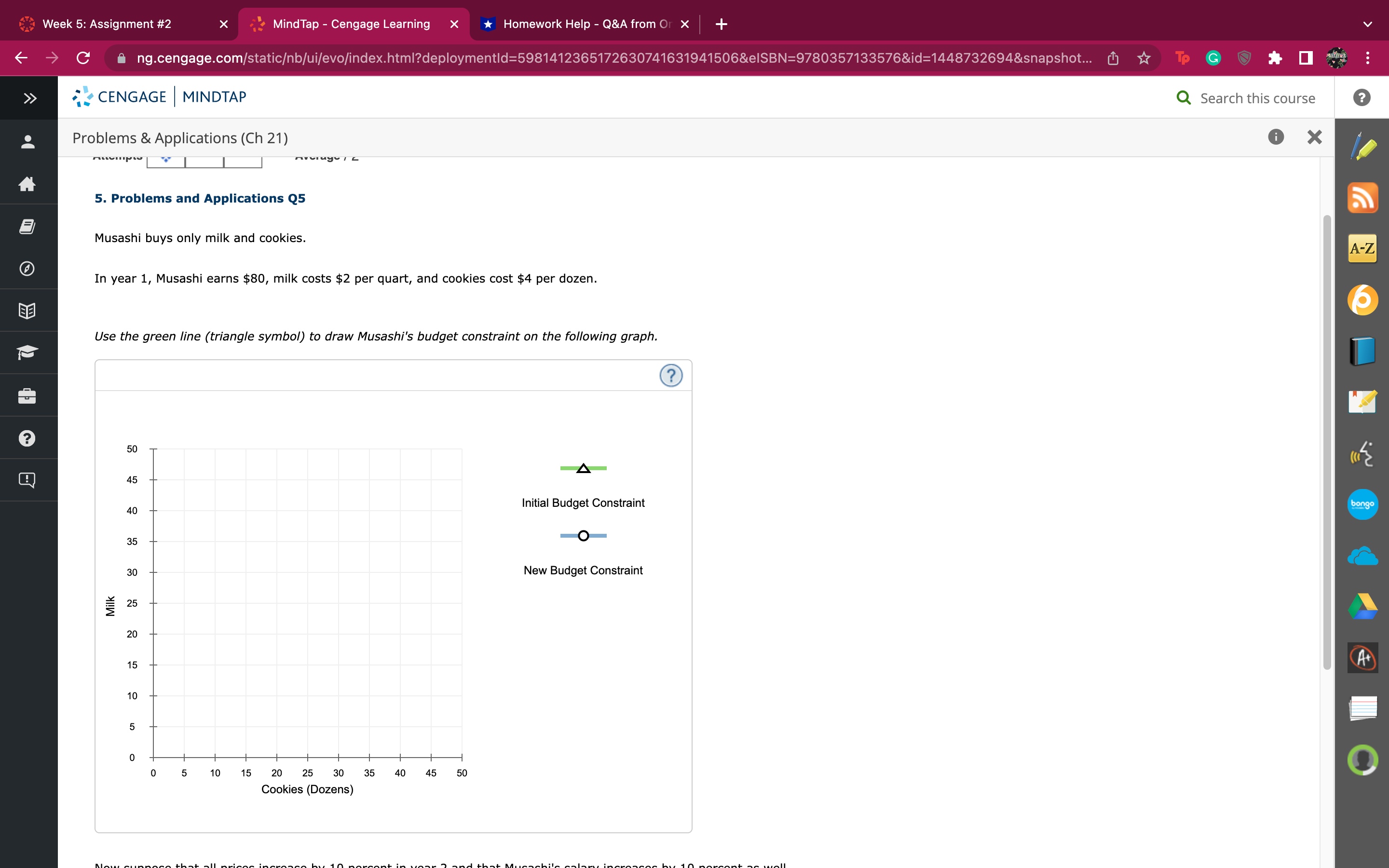The image size is (1389, 868).
Task: Open the tab search chevron at top right
Action: (x=1368, y=24)
